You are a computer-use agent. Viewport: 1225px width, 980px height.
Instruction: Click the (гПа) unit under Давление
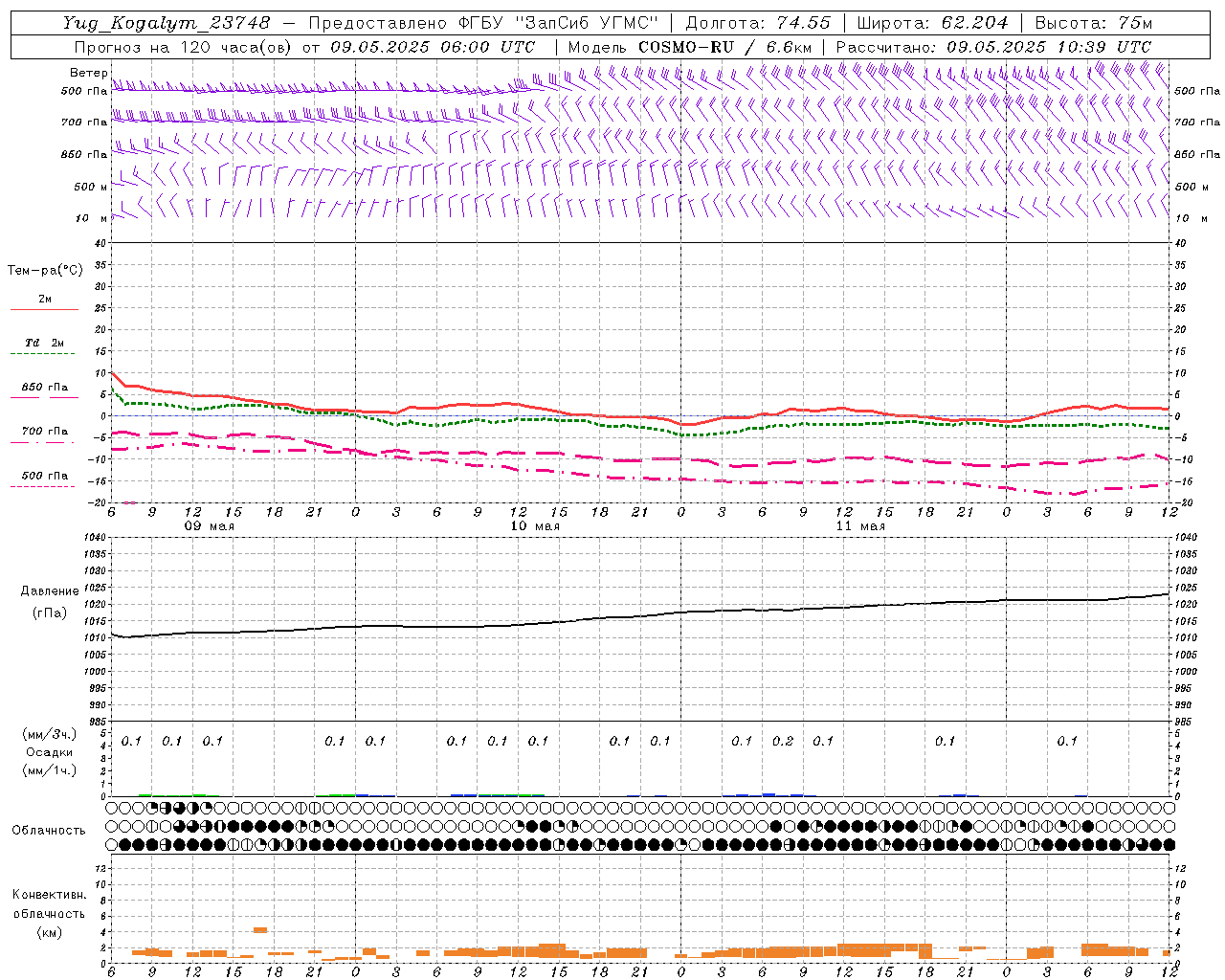point(50,613)
